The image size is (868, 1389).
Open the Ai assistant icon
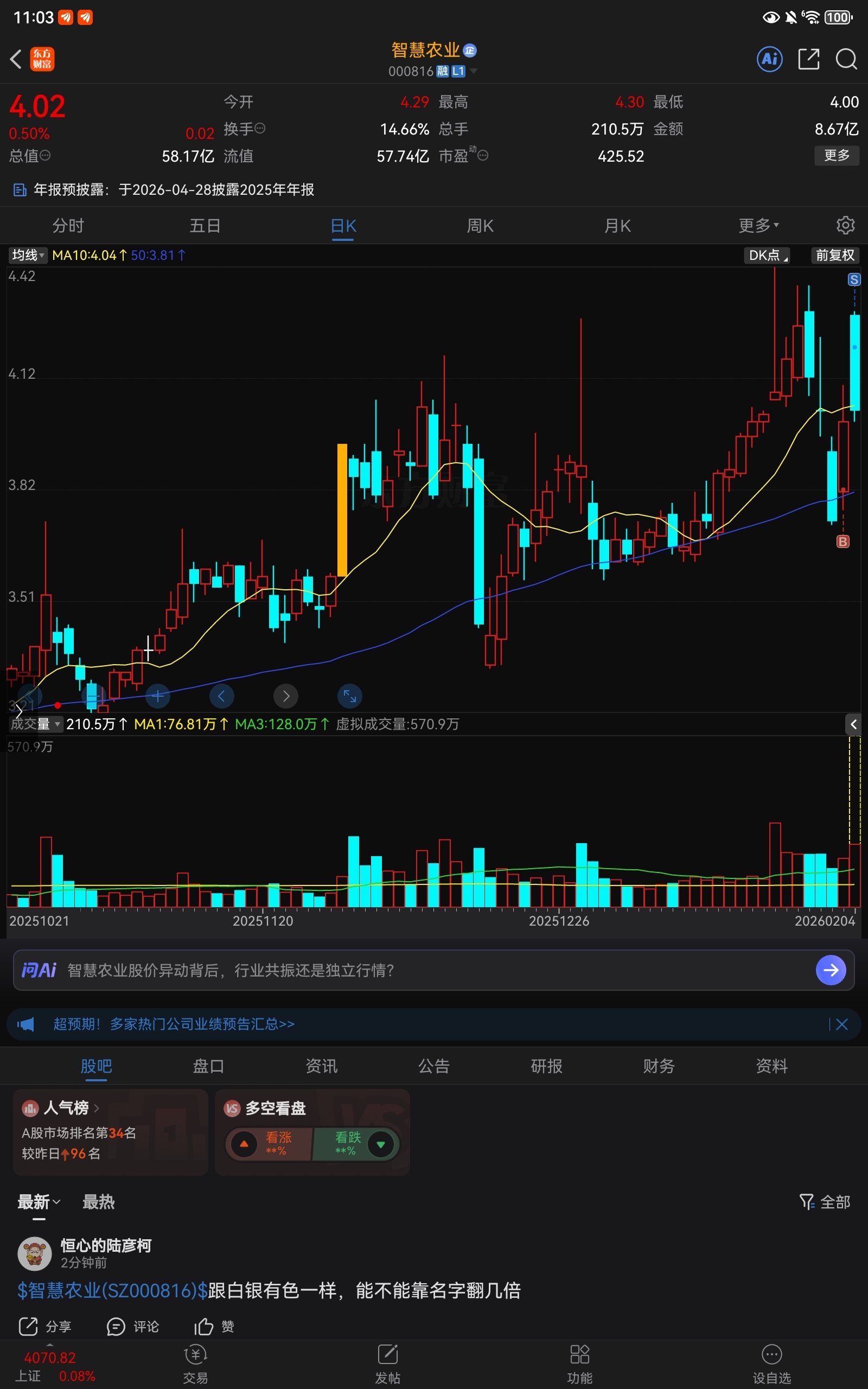(769, 59)
